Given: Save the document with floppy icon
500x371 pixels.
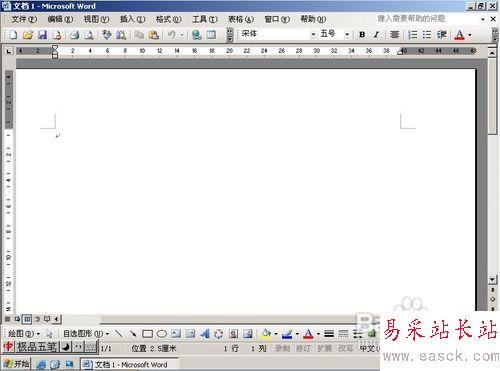Looking at the screenshot, I should (42, 35).
